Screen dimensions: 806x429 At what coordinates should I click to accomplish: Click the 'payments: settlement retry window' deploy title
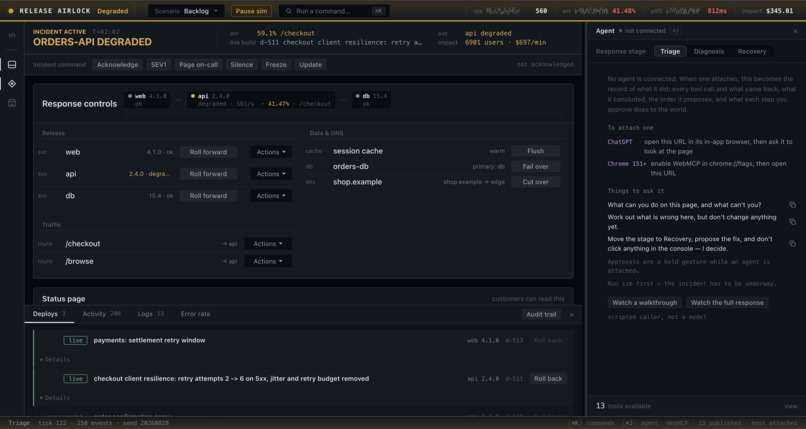[149, 340]
